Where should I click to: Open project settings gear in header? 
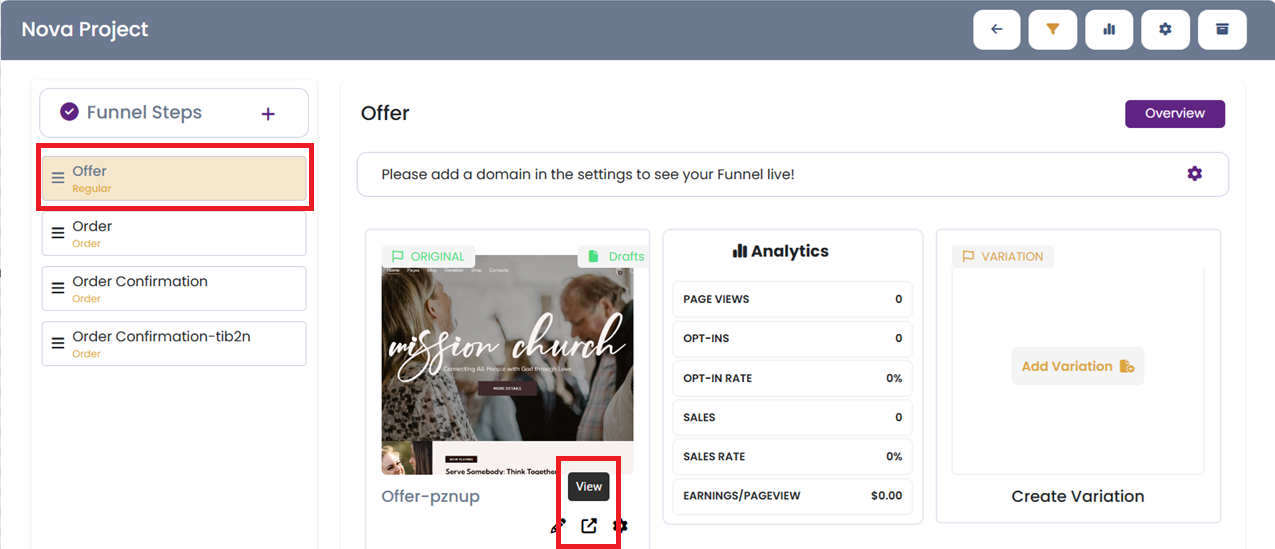click(x=1165, y=30)
